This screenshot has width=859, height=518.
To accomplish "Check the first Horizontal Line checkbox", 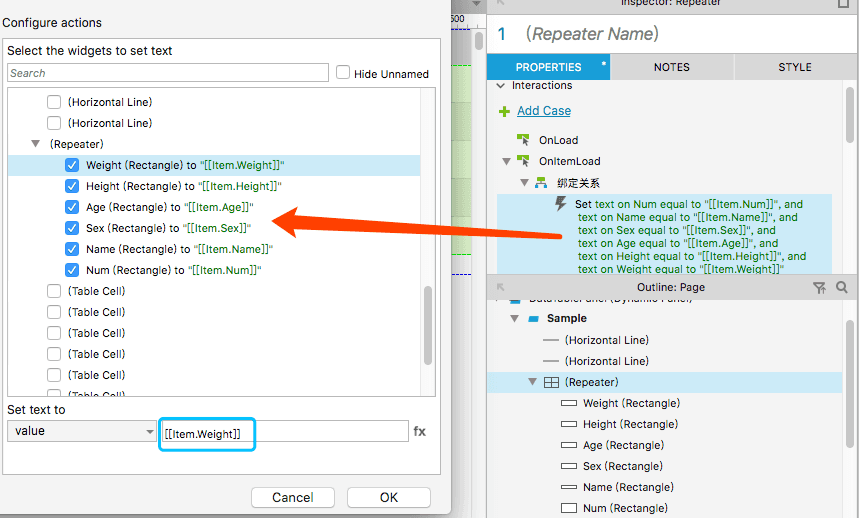I will 54,102.
